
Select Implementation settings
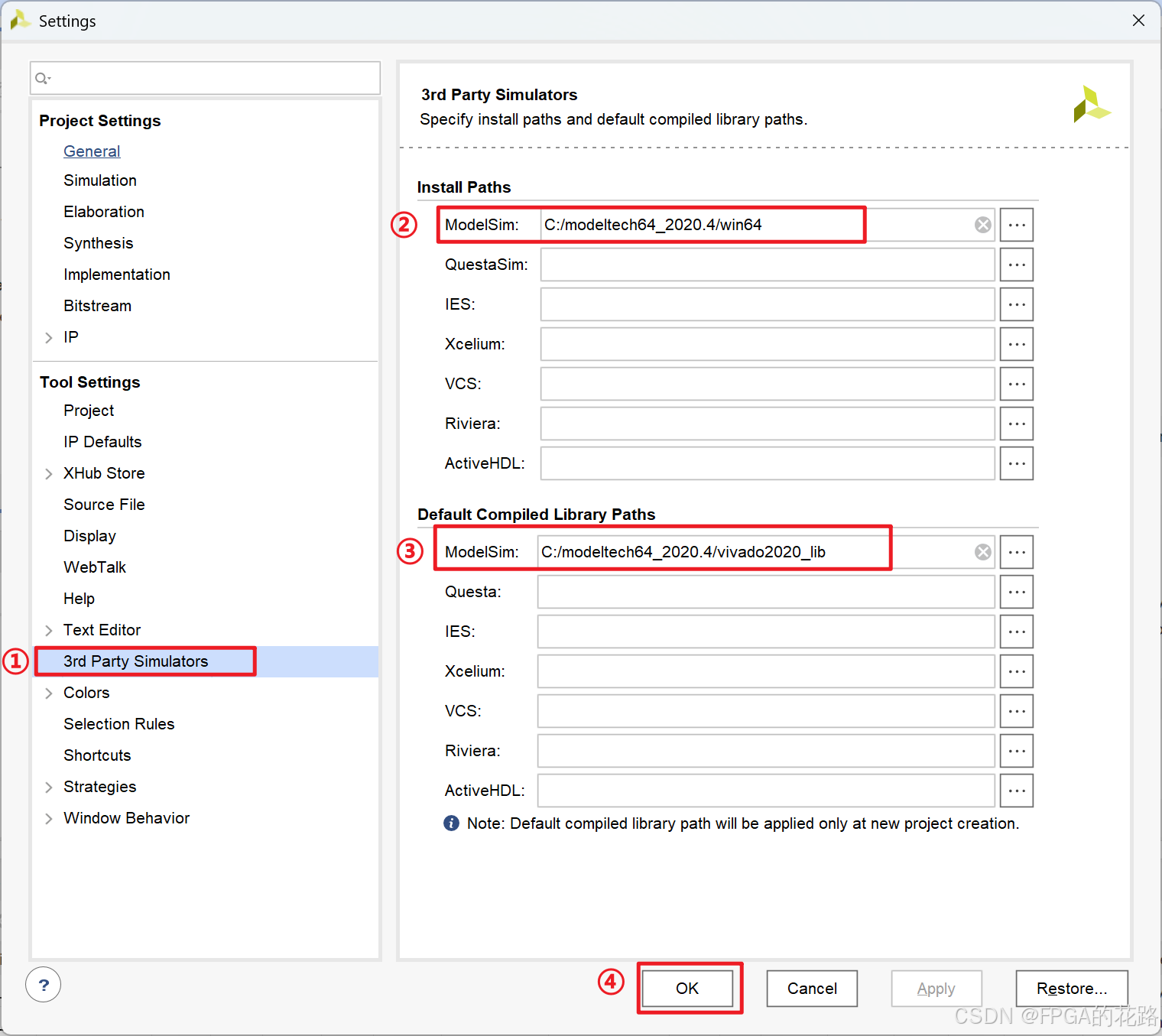(117, 274)
